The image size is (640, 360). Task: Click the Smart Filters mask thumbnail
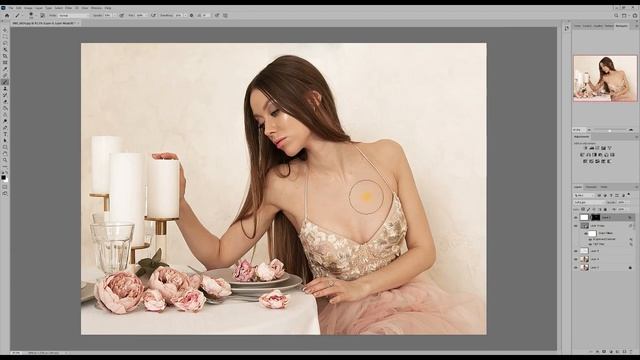pyautogui.click(x=593, y=233)
